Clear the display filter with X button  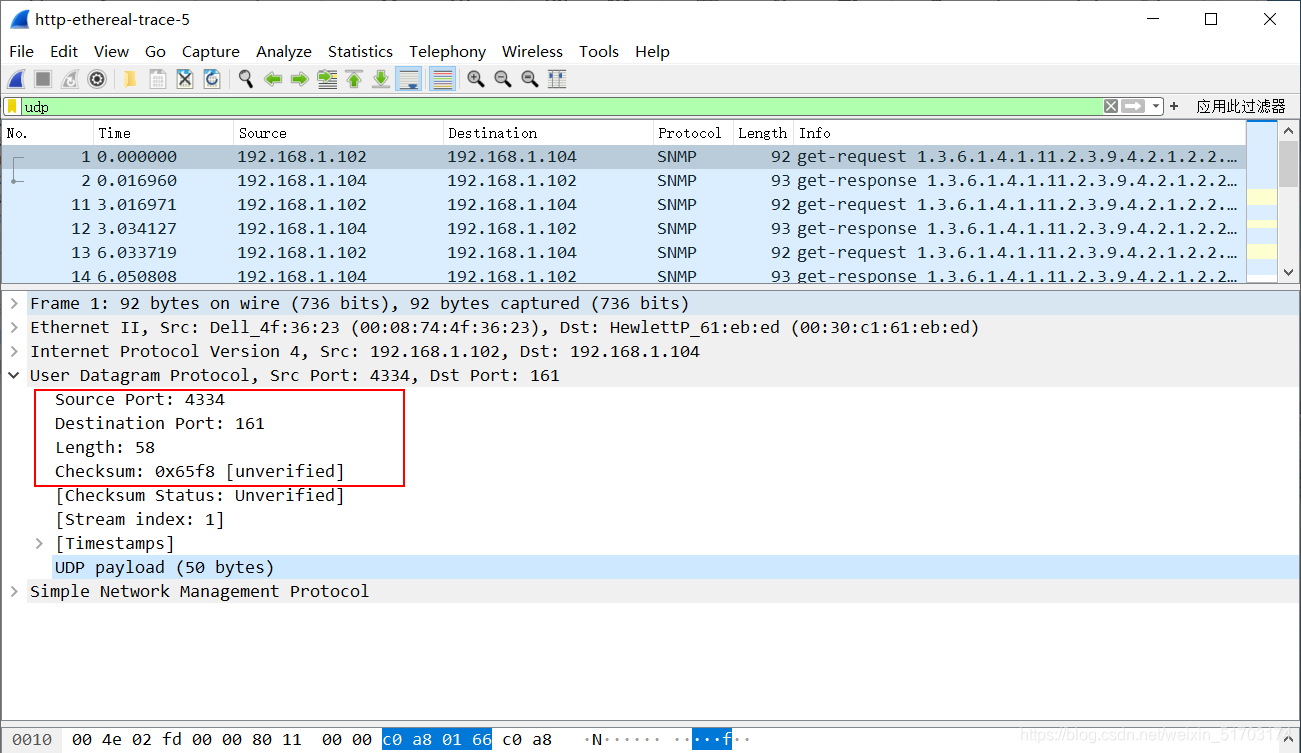point(1111,106)
